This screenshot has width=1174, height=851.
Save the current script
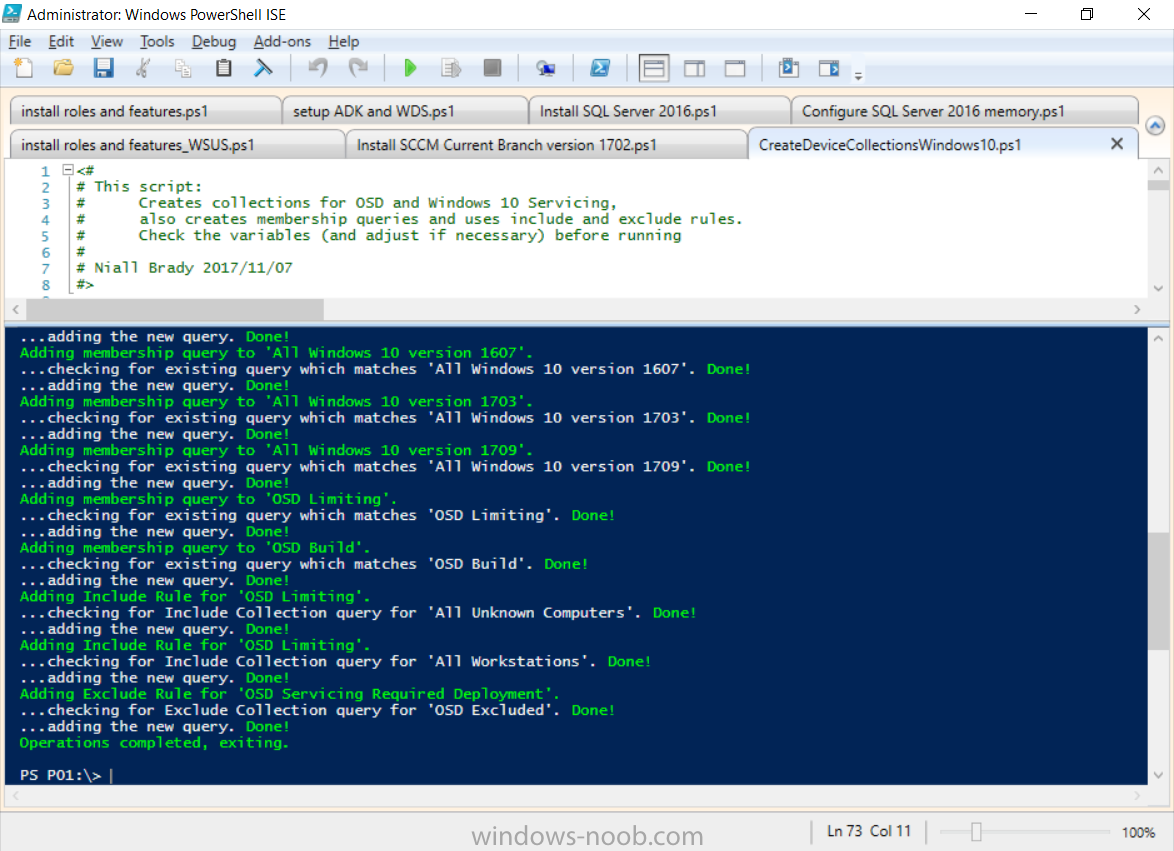pos(103,69)
